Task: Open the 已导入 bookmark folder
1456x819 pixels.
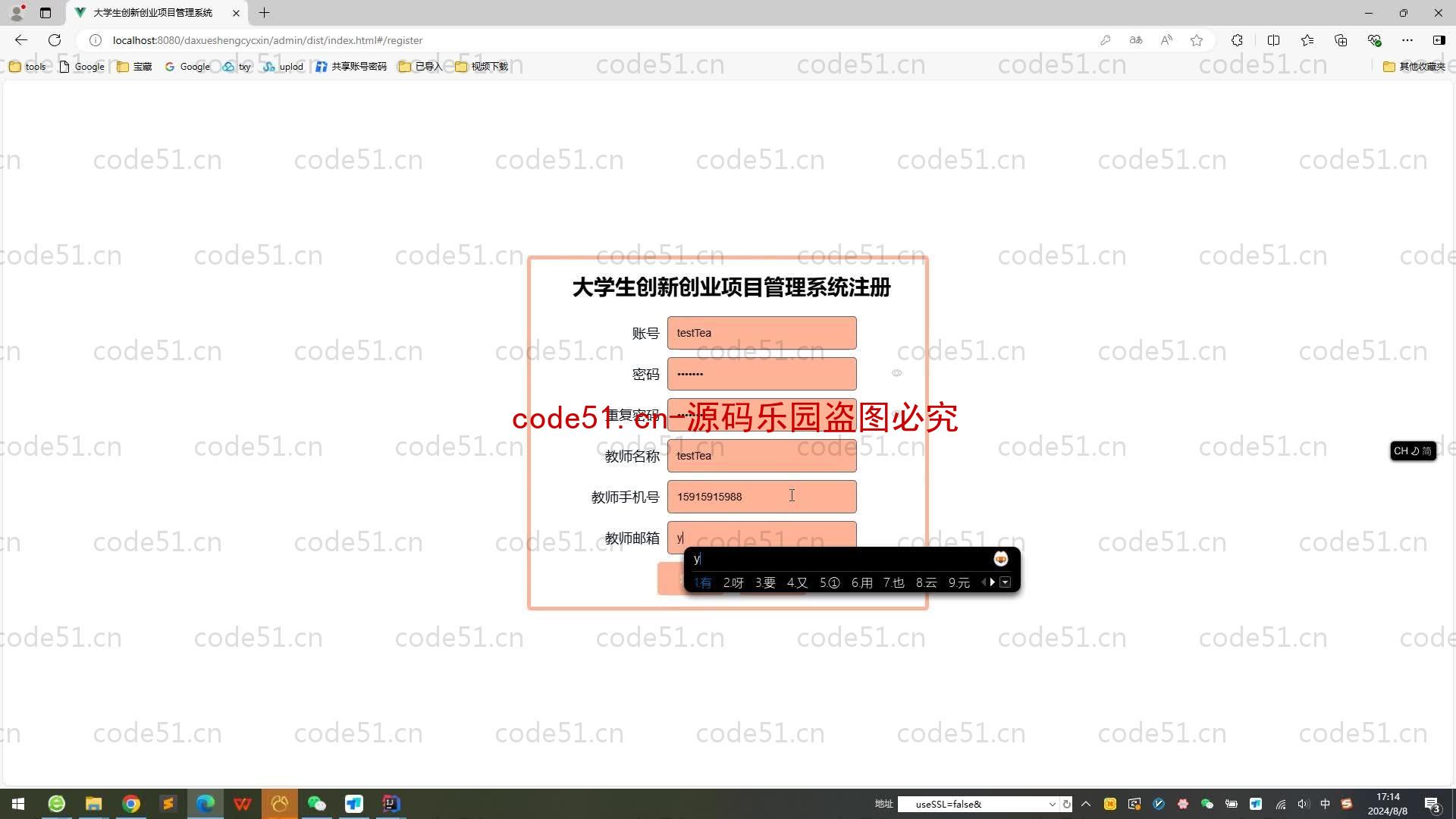Action: [x=421, y=67]
